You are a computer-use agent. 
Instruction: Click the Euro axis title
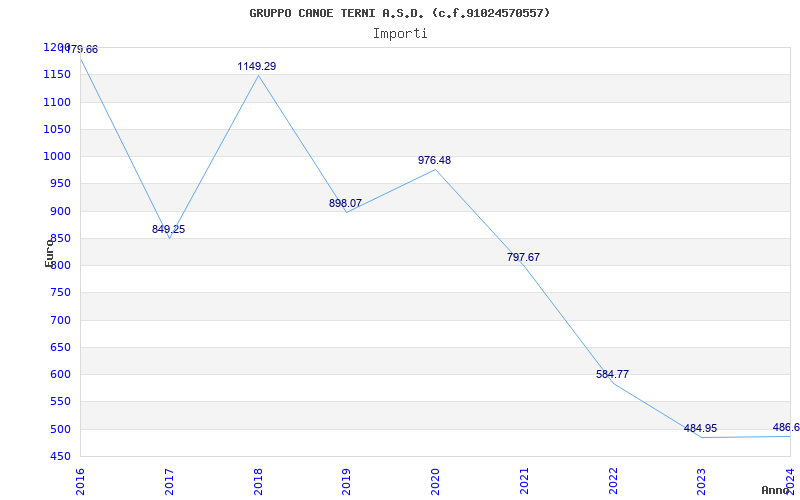[x=49, y=253]
